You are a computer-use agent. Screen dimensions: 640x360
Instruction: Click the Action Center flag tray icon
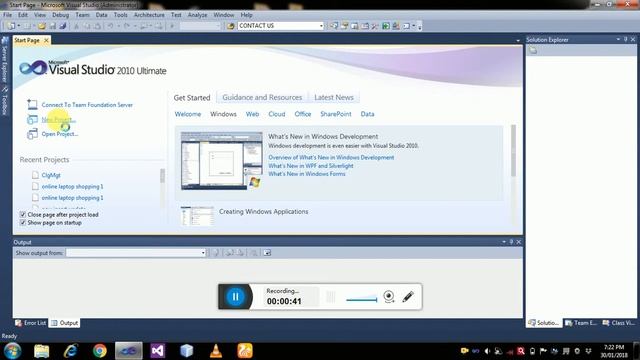pos(543,351)
